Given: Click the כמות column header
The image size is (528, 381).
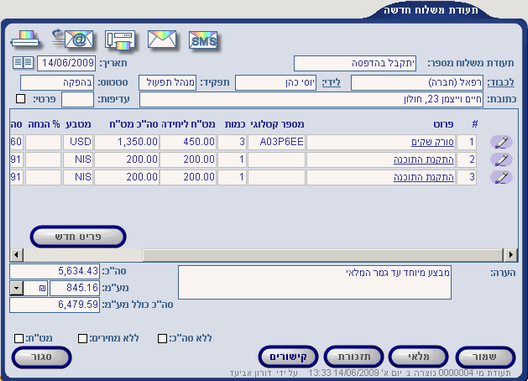Looking at the screenshot, I should tap(235, 124).
